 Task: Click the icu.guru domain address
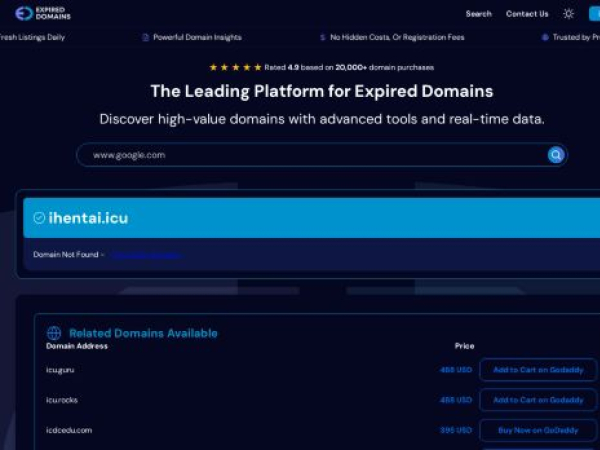tap(61, 370)
